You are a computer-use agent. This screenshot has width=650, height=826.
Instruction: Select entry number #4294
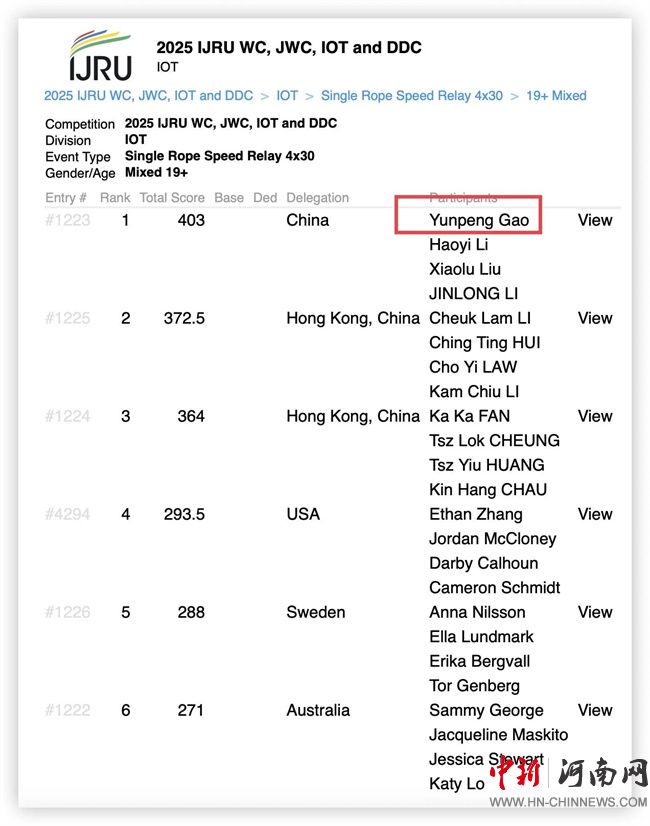(67, 514)
